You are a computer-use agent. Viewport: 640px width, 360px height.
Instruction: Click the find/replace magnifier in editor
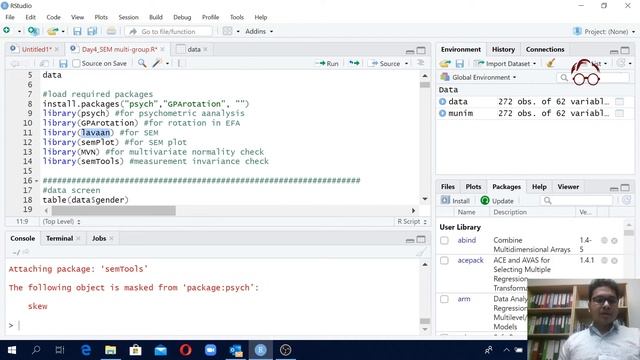tap(142, 63)
